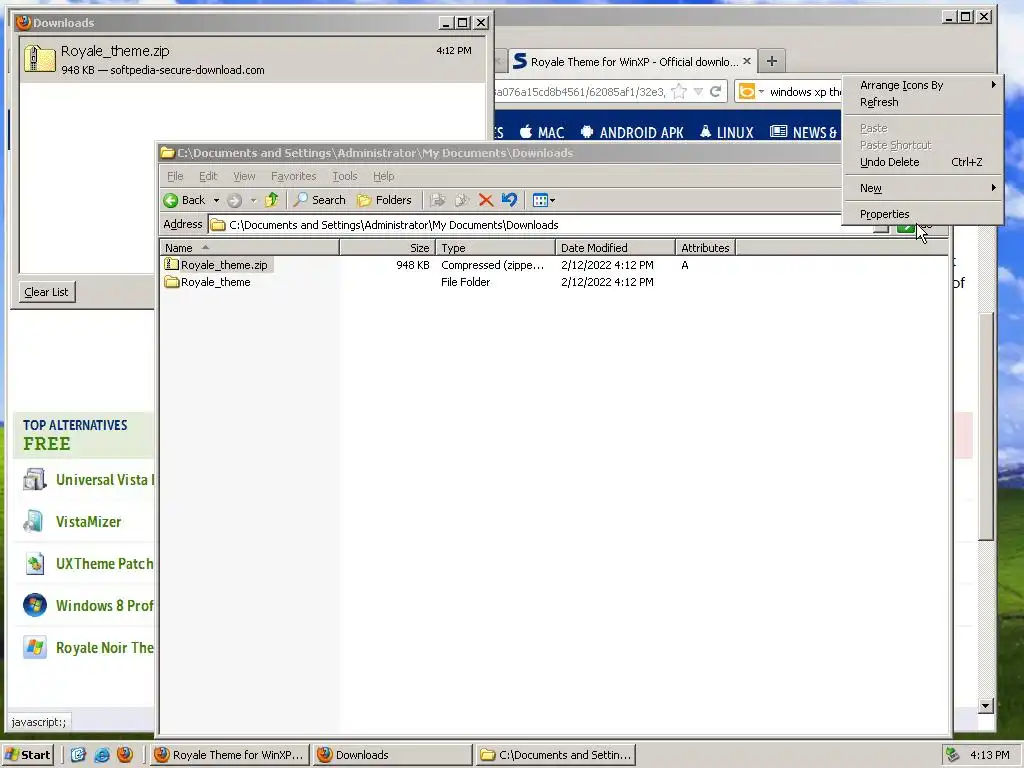Open the URL history dropdown arrow

[x=698, y=91]
